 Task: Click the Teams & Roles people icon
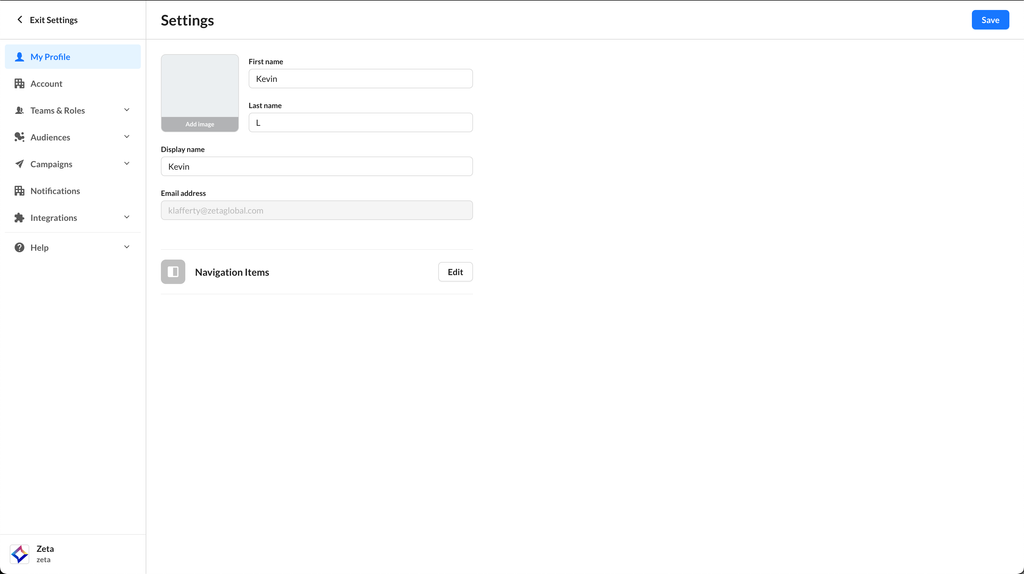19,111
